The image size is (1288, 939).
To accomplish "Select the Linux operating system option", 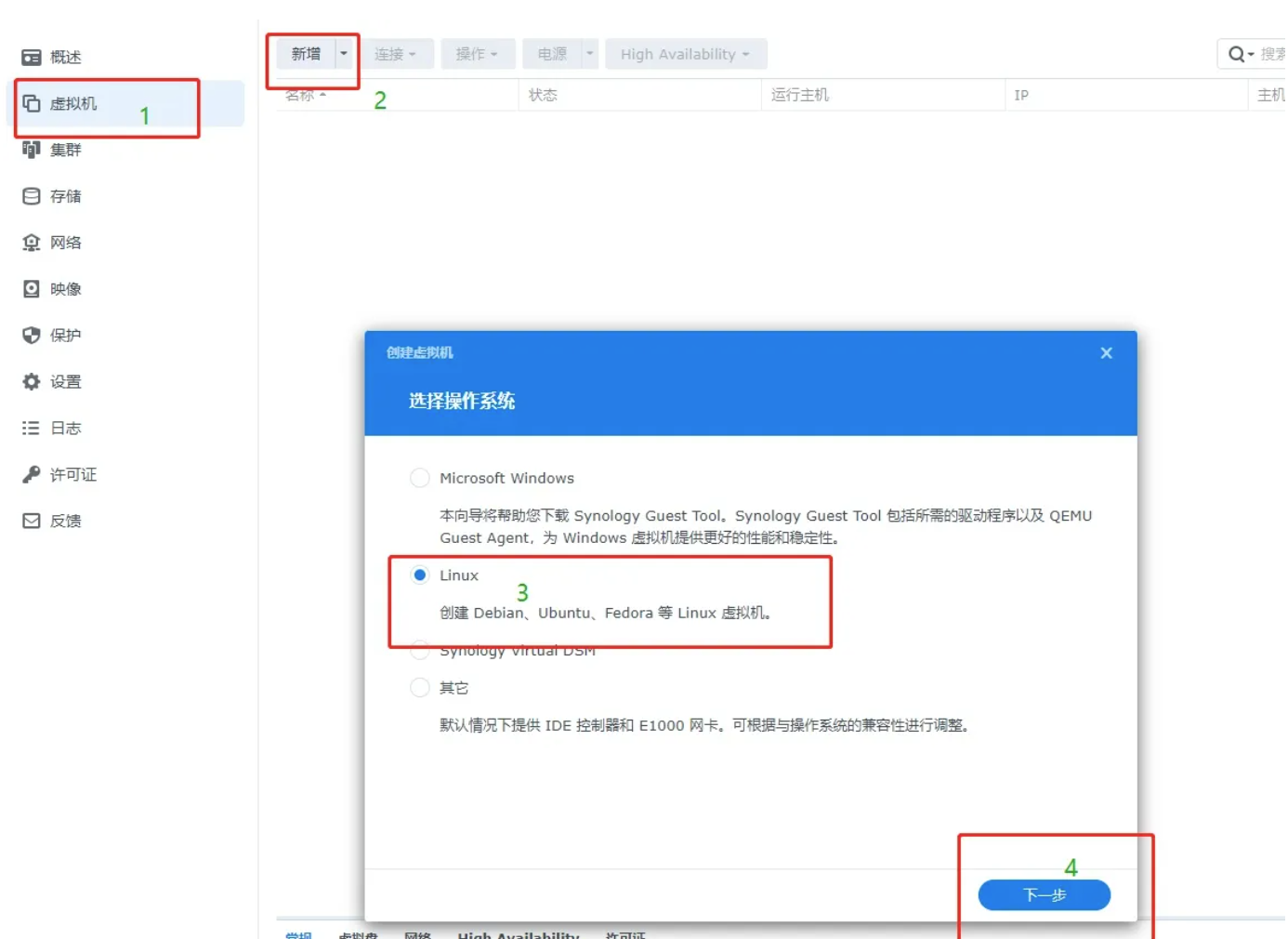I will click(x=420, y=575).
